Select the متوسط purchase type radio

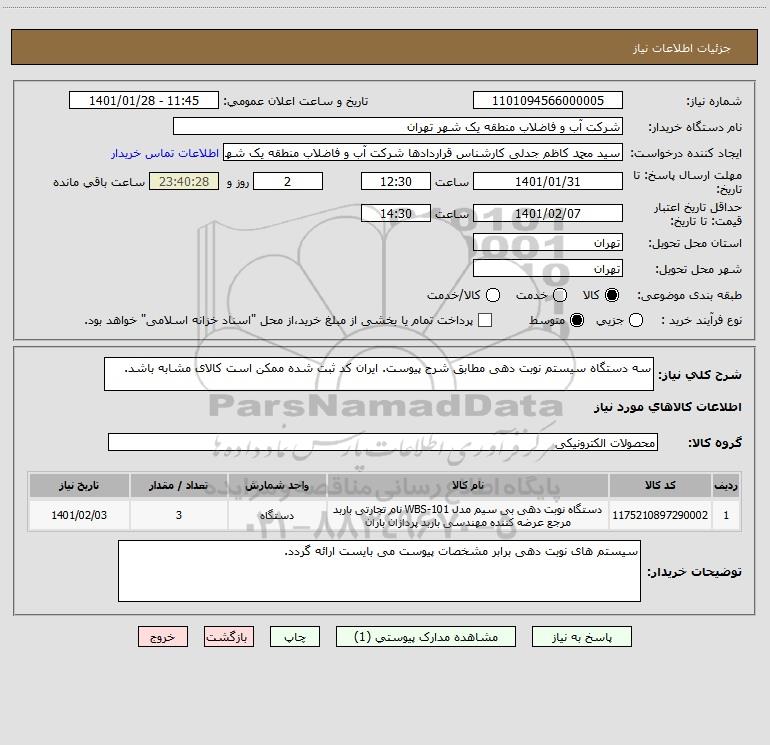577,320
